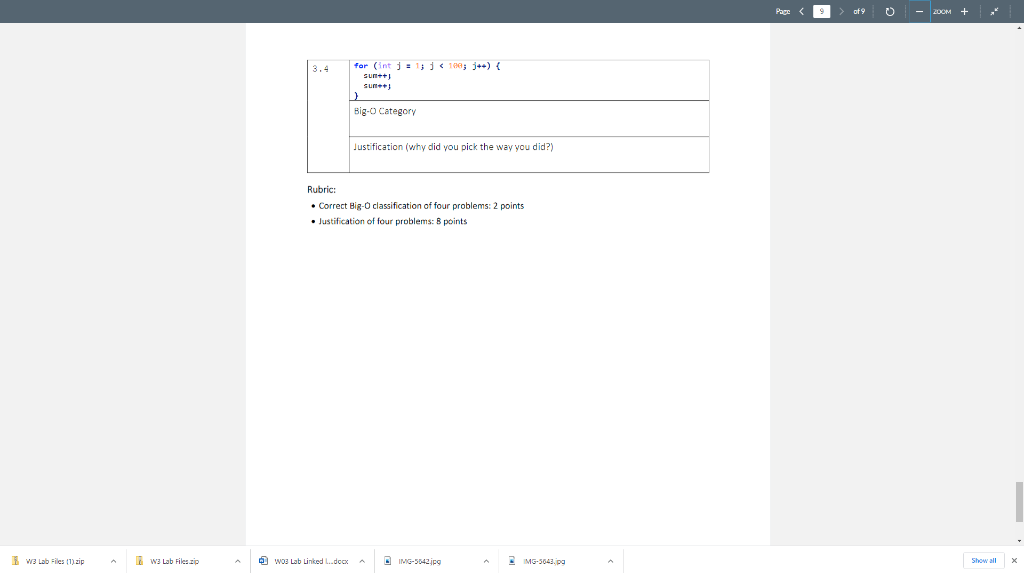Click the Page label in toolbar
This screenshot has width=1024, height=576.
[782, 11]
